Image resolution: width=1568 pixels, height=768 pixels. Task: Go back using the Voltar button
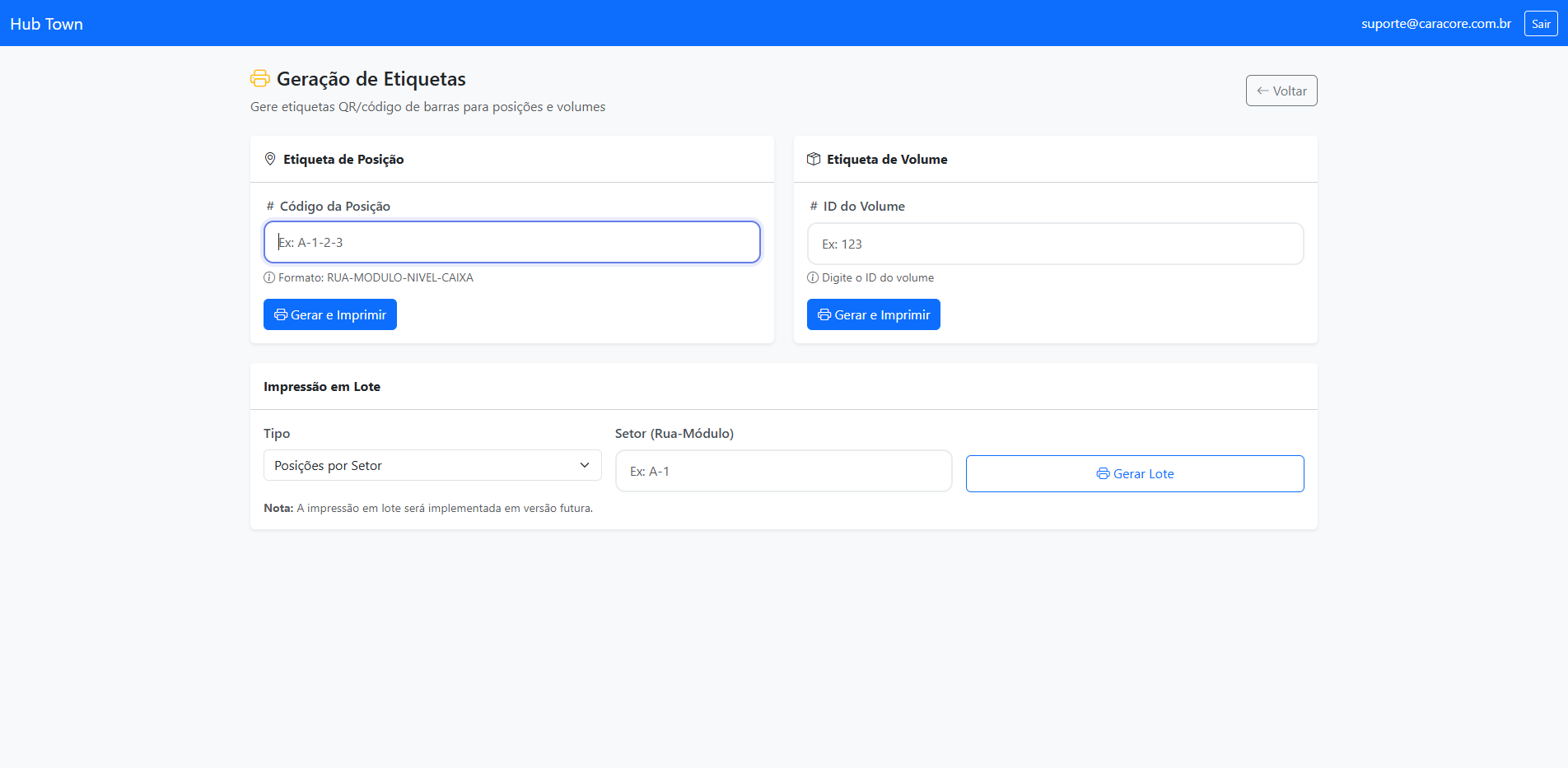point(1281,91)
